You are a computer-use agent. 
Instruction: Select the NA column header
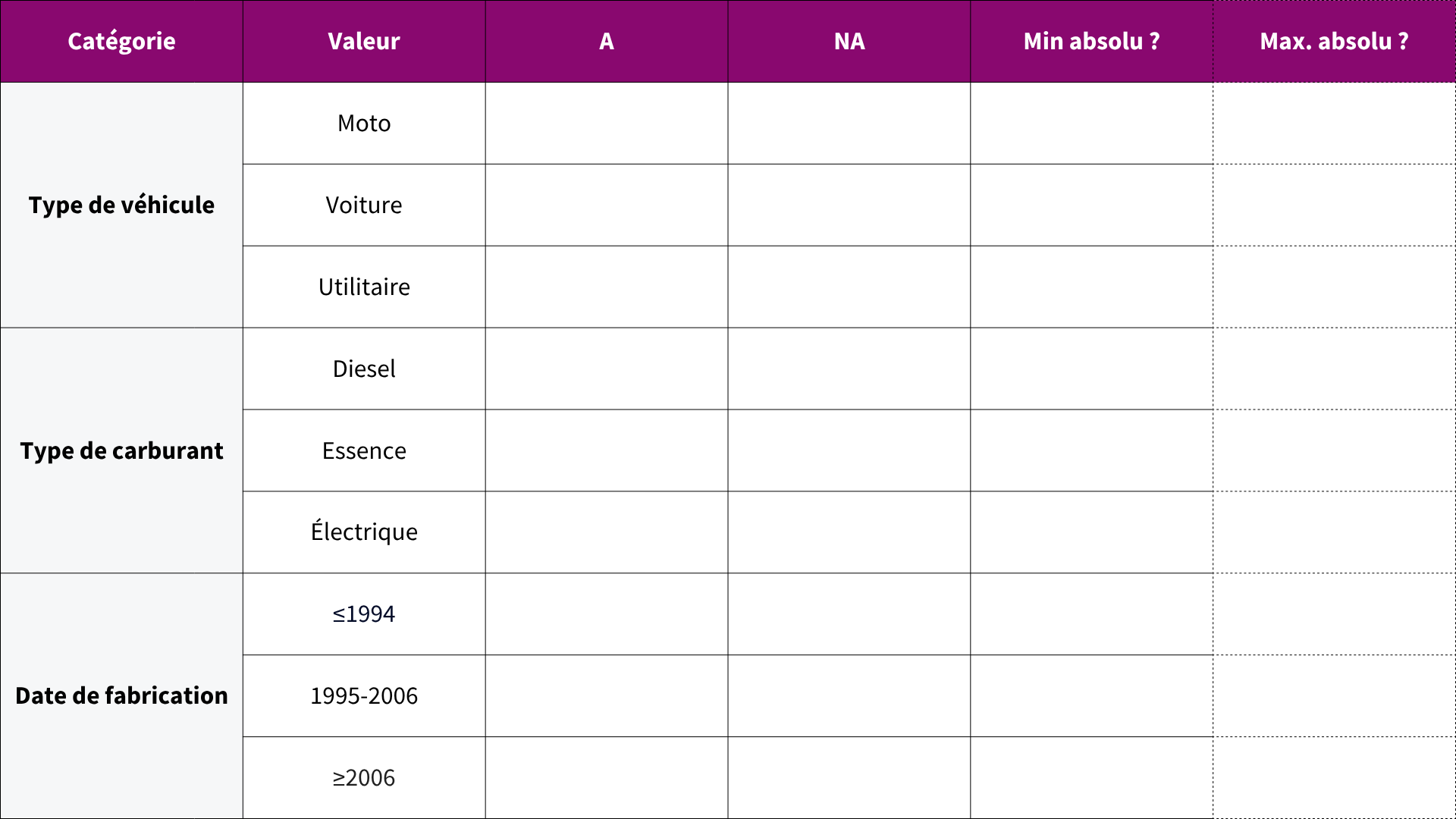pyautogui.click(x=849, y=41)
